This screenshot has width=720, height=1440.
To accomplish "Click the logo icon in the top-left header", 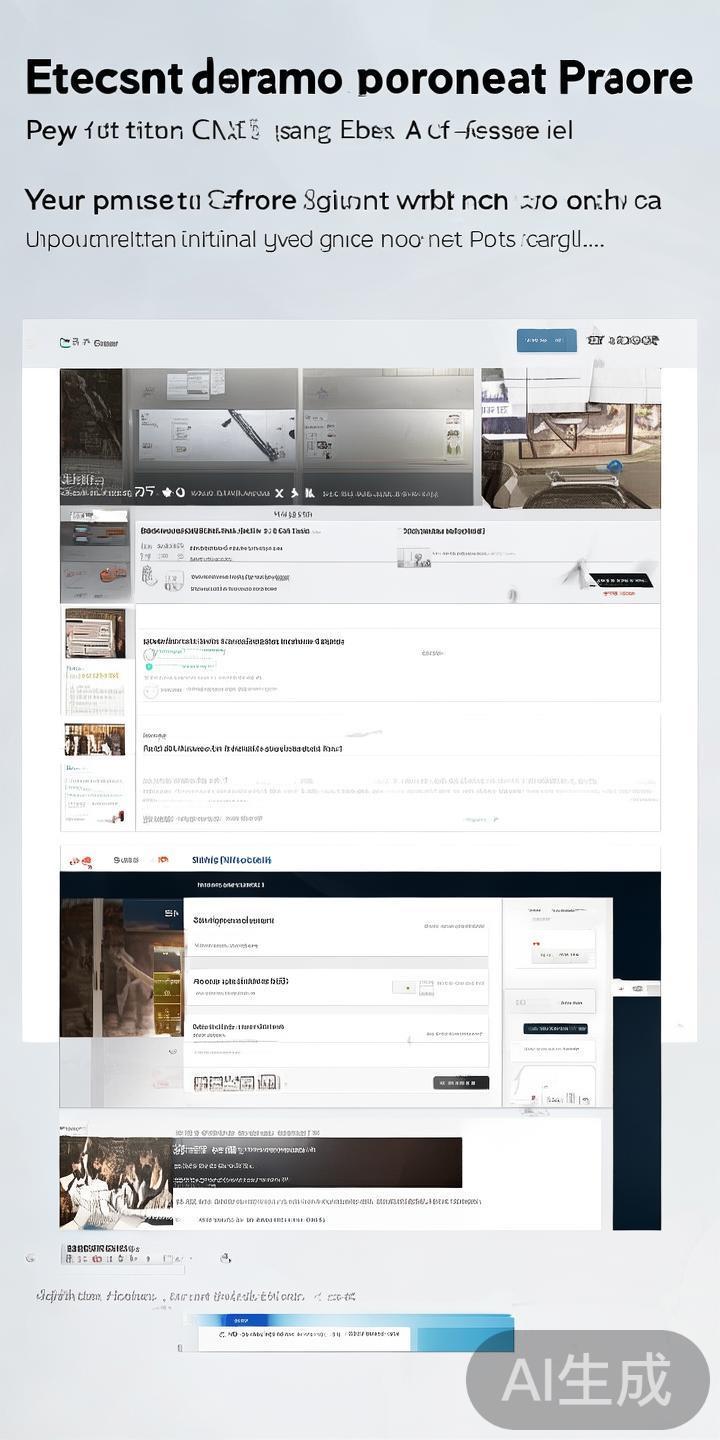I will point(66,342).
